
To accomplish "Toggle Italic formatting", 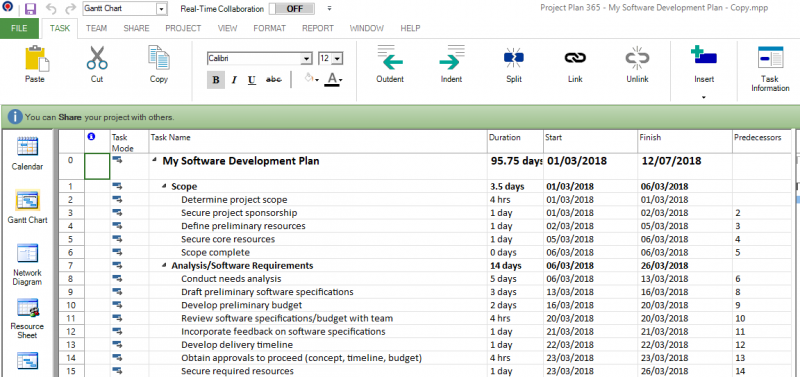I will (234, 80).
